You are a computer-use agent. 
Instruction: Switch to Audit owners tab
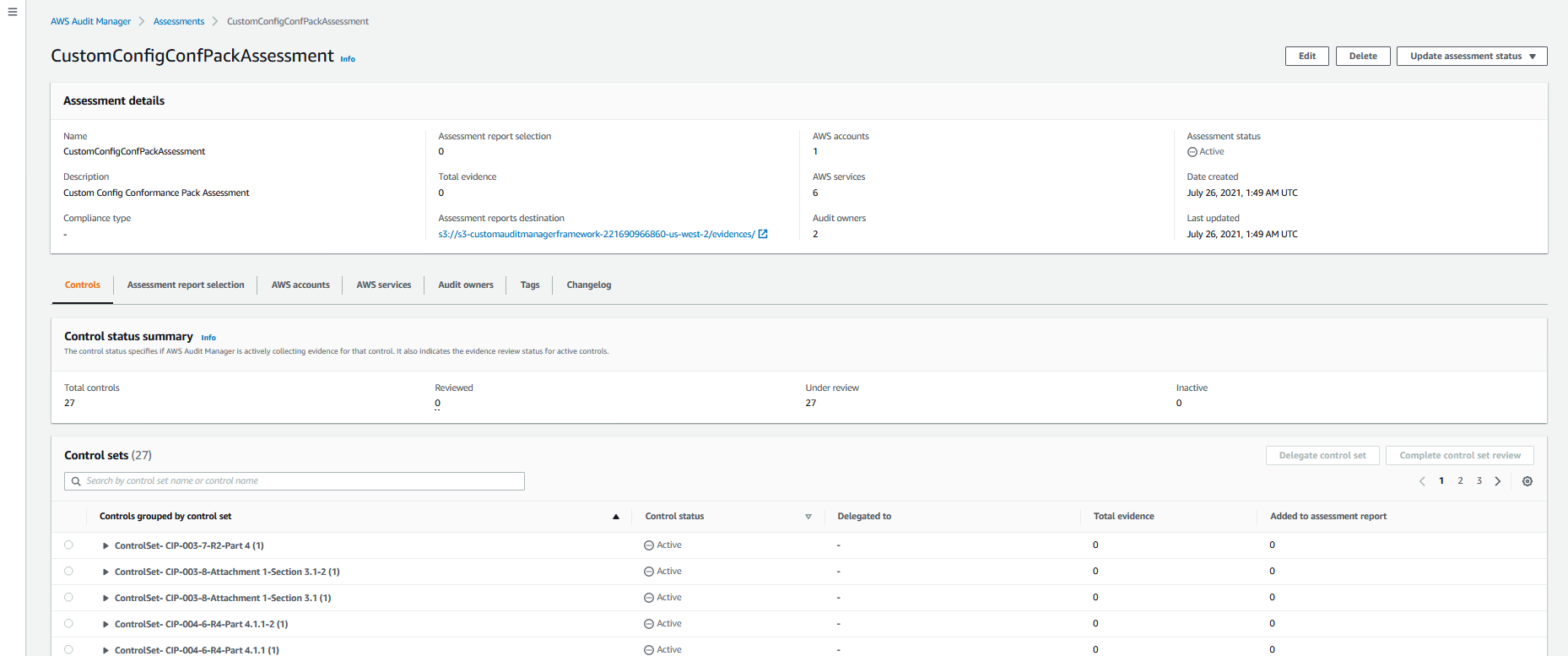point(466,285)
